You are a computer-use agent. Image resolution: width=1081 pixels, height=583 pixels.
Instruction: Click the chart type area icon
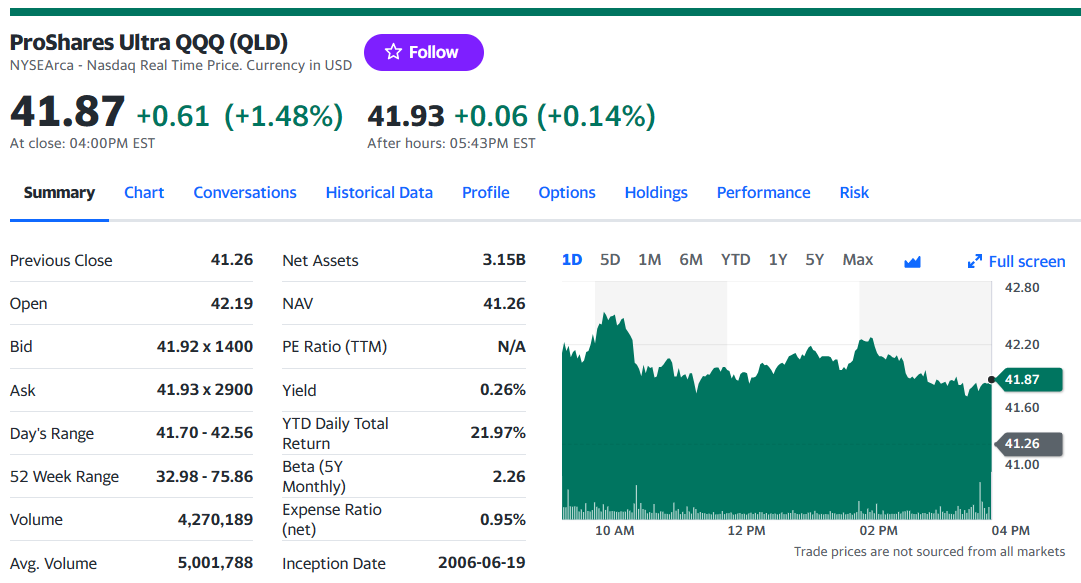pyautogui.click(x=912, y=262)
